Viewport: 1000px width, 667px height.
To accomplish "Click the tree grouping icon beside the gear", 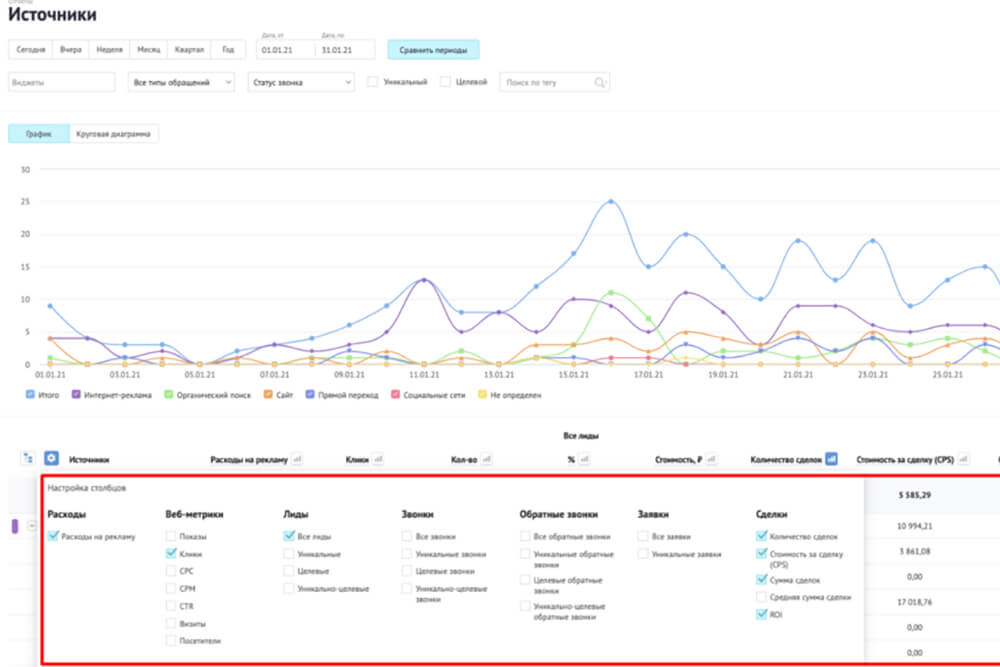I will (x=28, y=458).
